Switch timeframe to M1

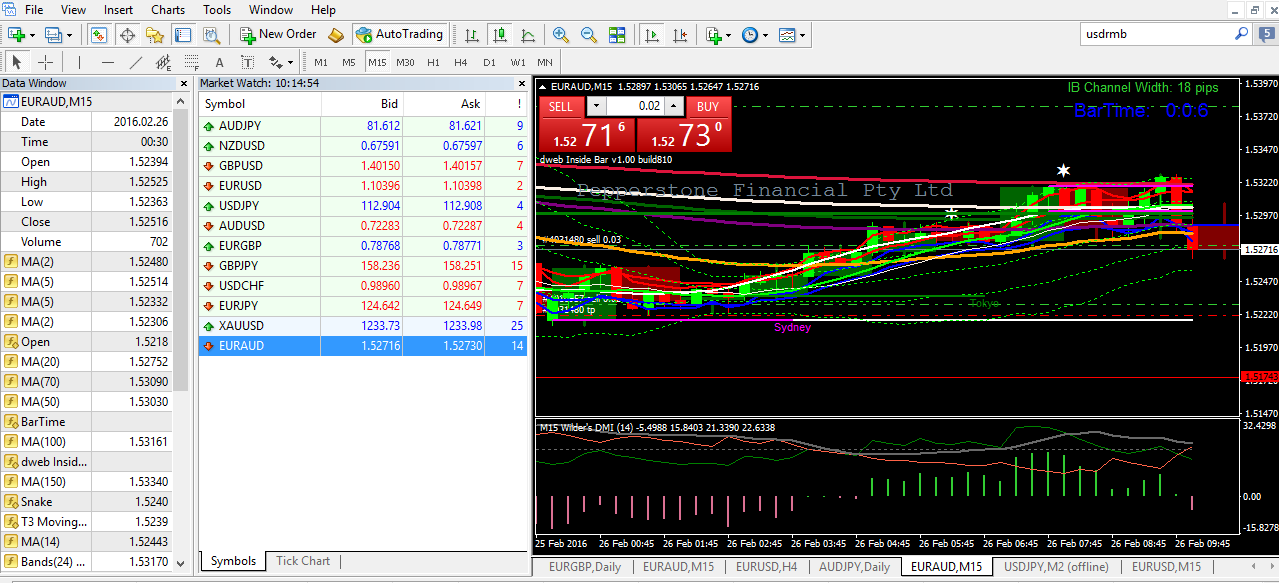click(x=321, y=62)
